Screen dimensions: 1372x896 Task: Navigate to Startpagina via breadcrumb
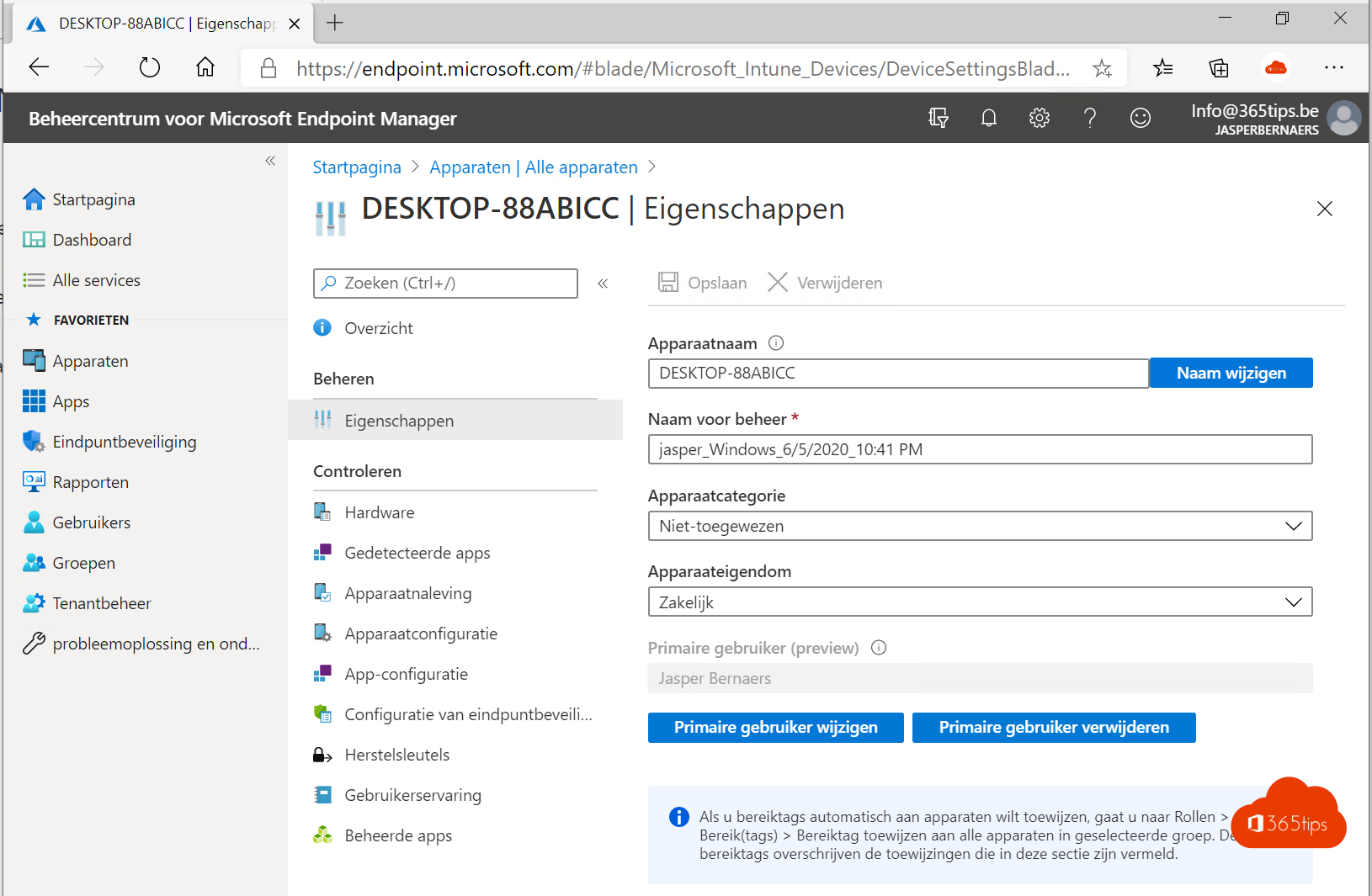(x=357, y=167)
